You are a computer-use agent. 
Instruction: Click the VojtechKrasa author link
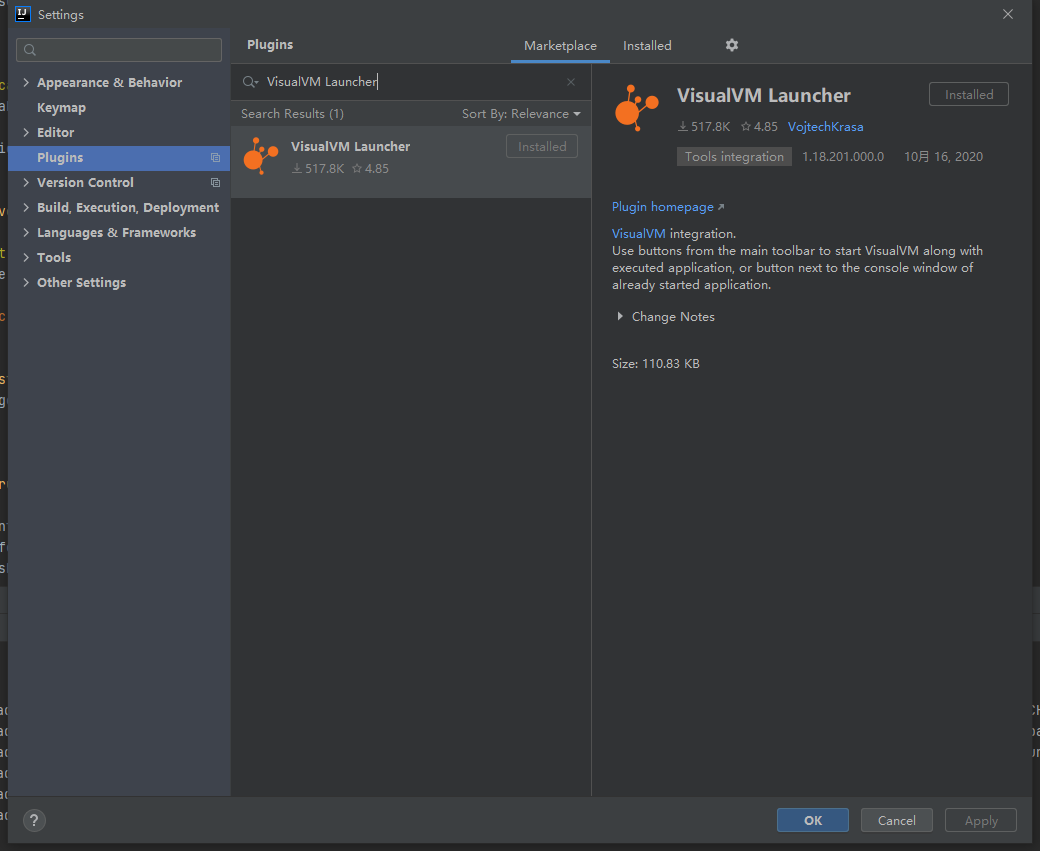point(825,126)
